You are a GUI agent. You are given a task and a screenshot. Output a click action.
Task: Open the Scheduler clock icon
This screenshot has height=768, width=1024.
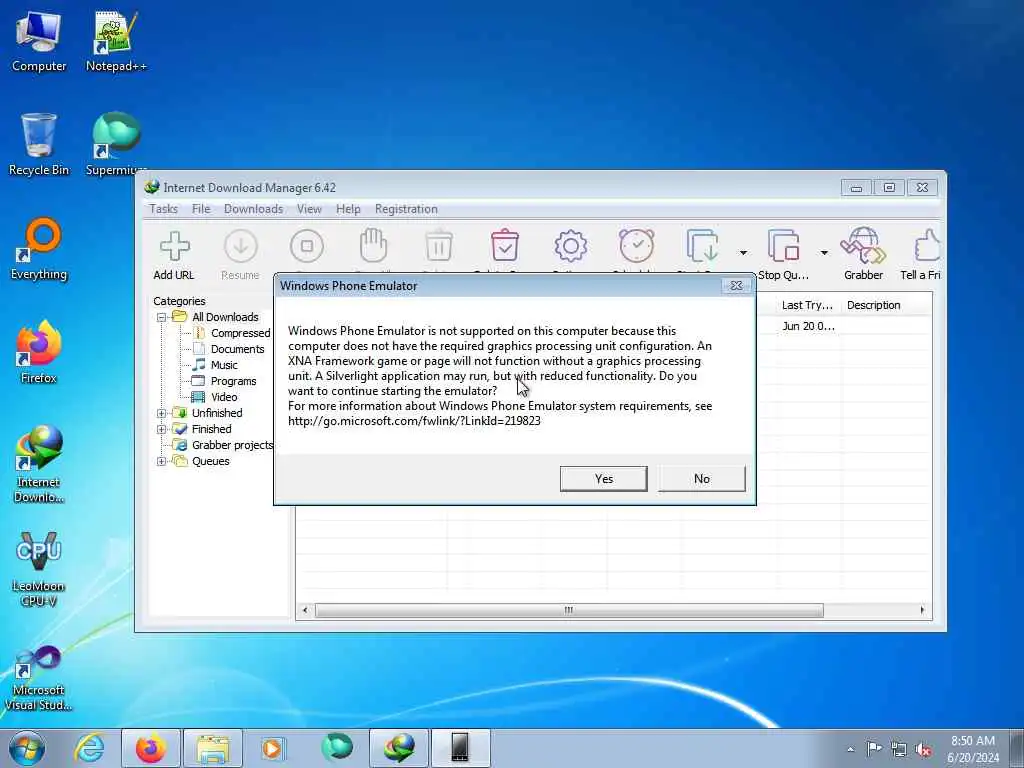coord(637,246)
